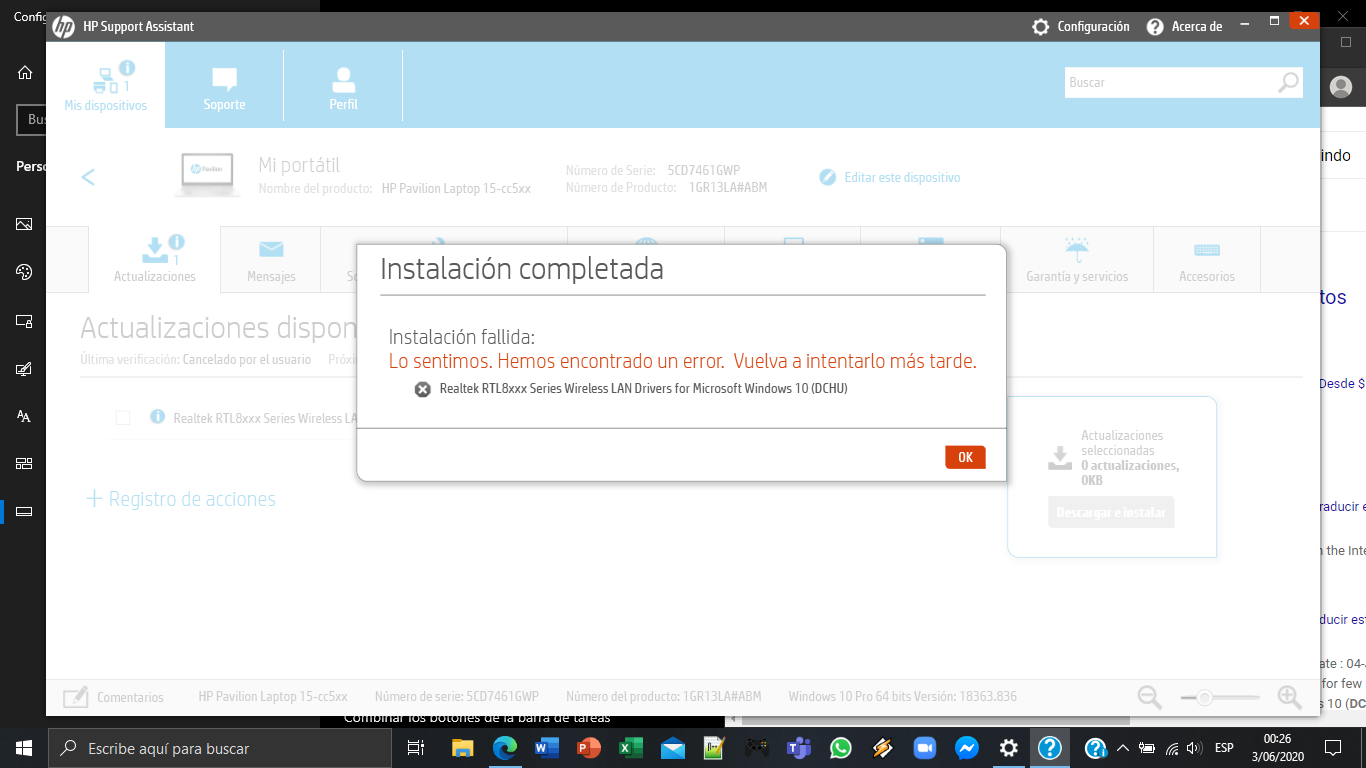Click the volume speaker tray icon
The height and width of the screenshot is (768, 1366).
point(1196,747)
